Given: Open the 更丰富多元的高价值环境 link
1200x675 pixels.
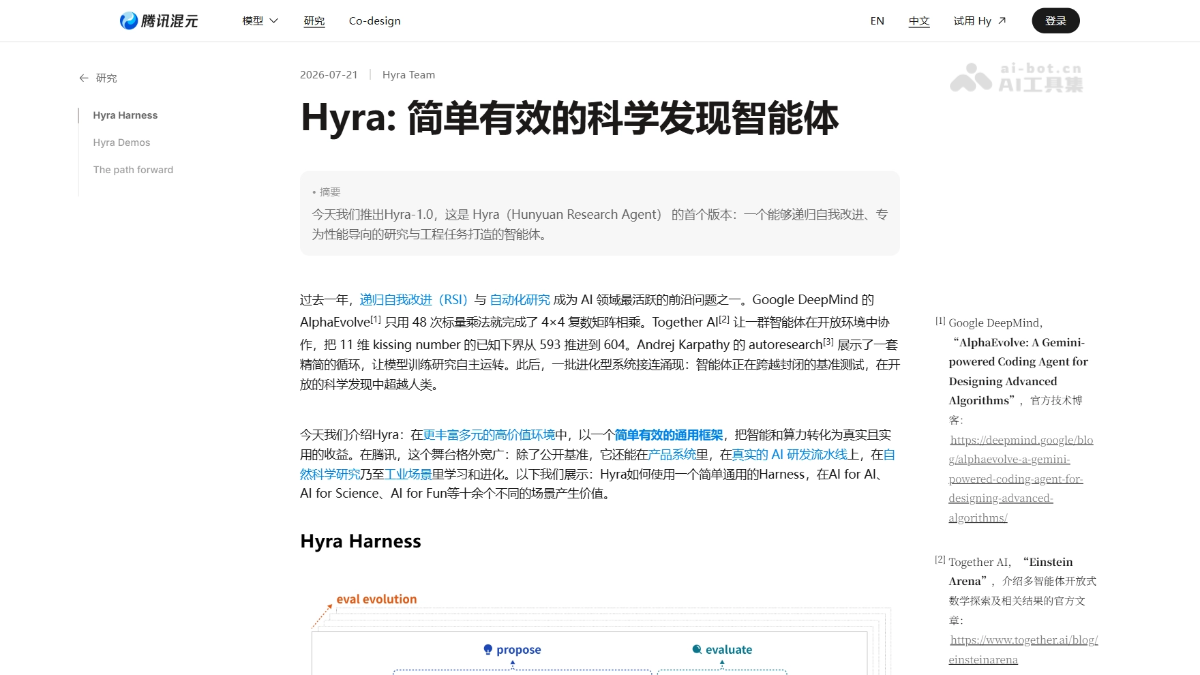Looking at the screenshot, I should [489, 435].
